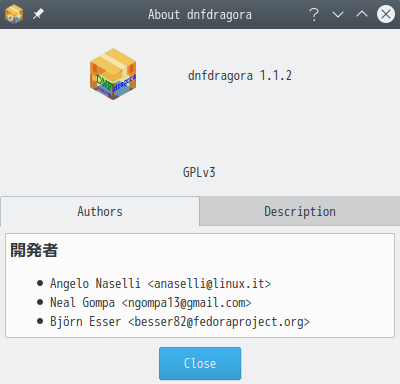Click the GPLv3 license text
This screenshot has width=400, height=384.
[x=199, y=172]
